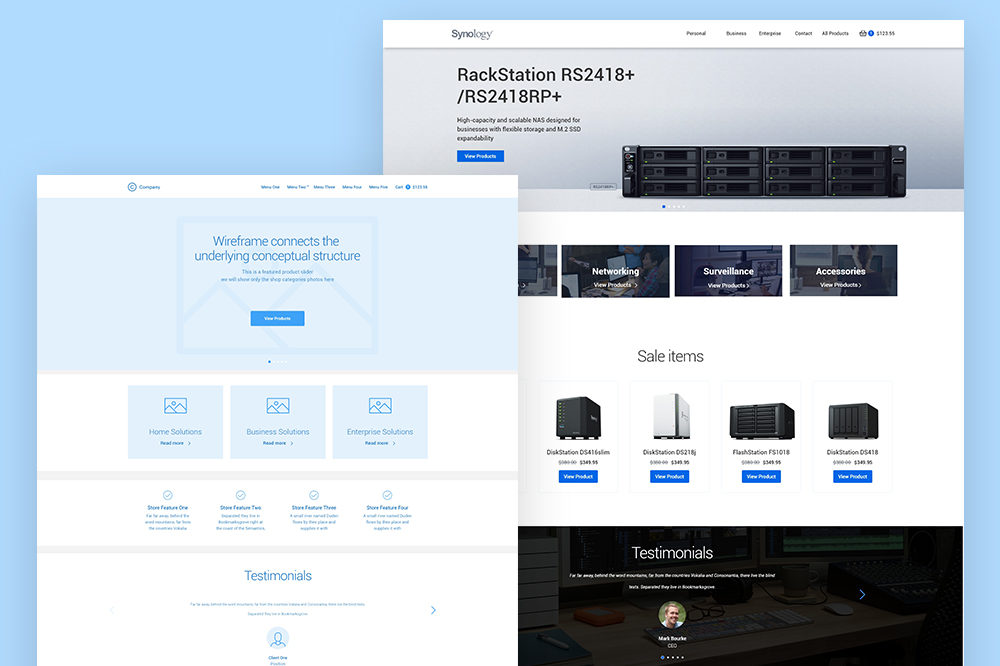The image size is (1000, 666).
Task: Click the DiskStation DS418 product image
Action: pyautogui.click(x=853, y=421)
